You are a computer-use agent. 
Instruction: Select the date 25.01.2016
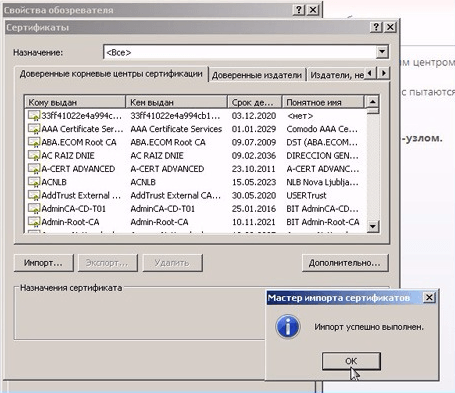(x=254, y=209)
